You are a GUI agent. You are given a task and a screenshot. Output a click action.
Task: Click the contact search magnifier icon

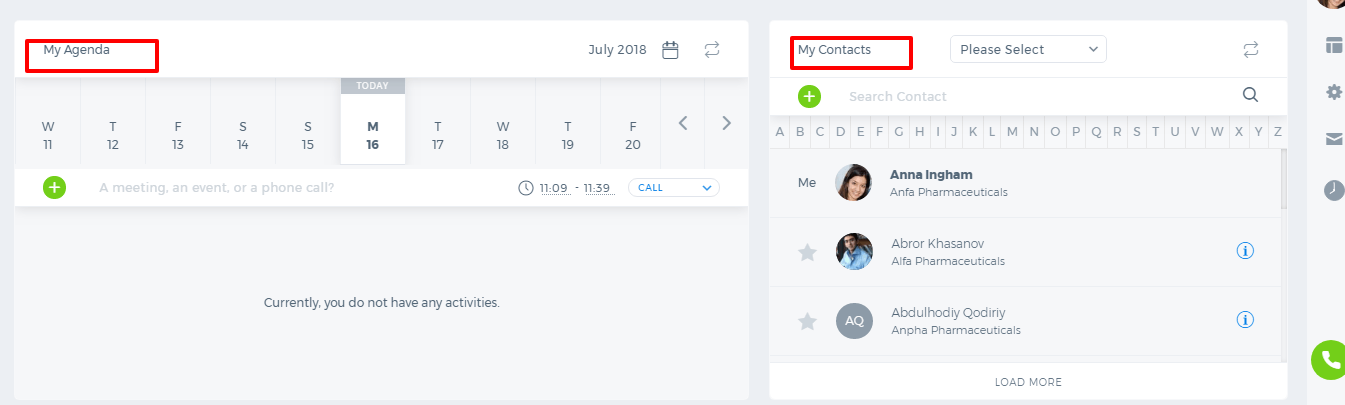(1250, 95)
